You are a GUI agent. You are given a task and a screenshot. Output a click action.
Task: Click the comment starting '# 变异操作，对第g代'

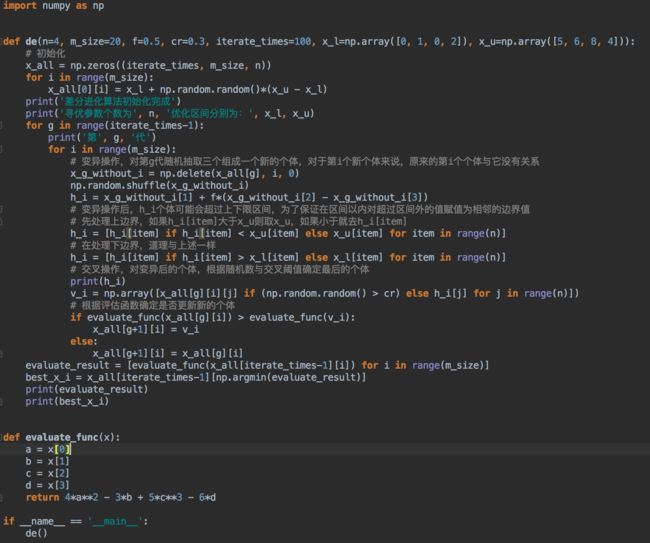(305, 162)
